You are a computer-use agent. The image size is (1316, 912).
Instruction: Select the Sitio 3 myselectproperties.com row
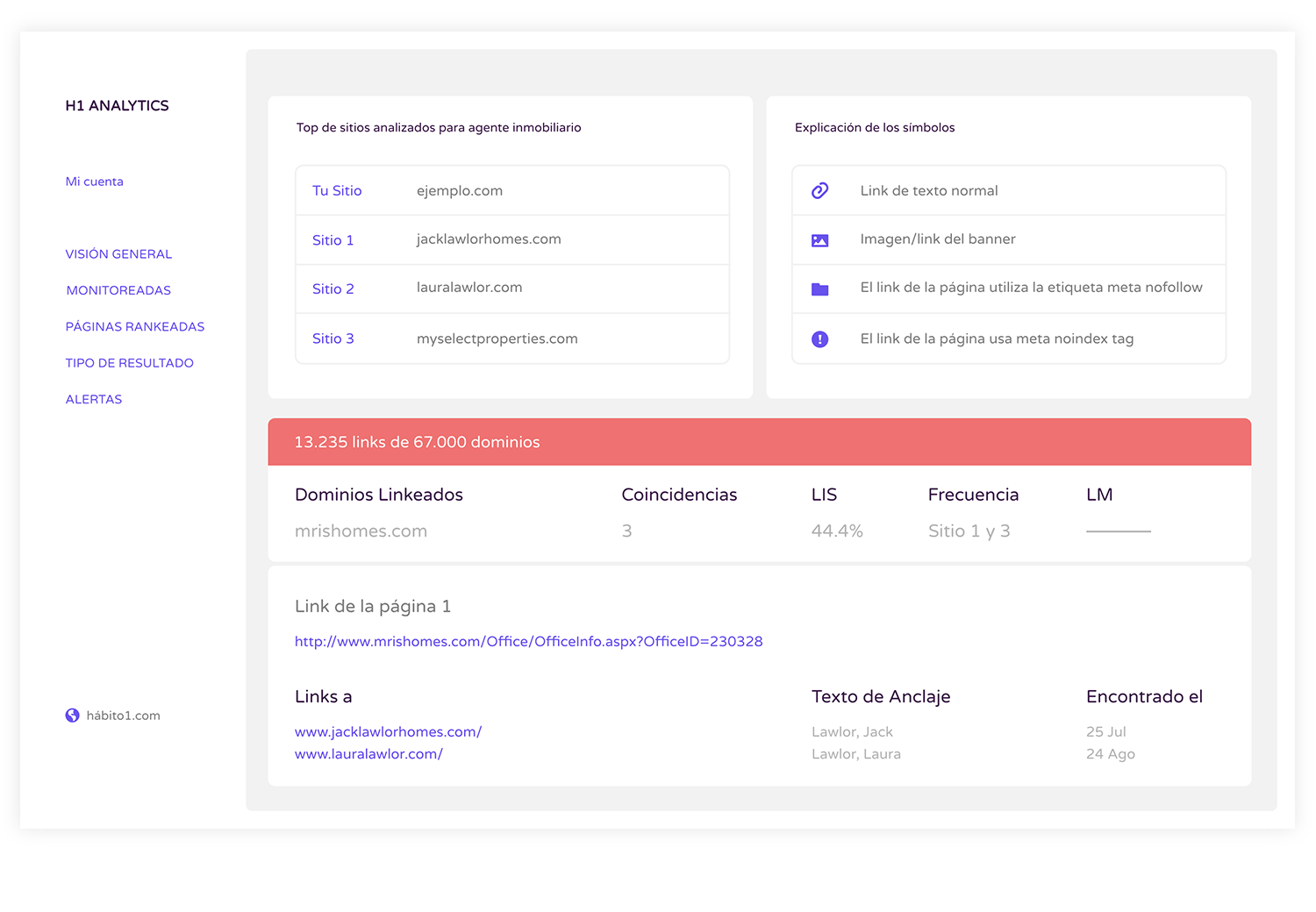512,338
